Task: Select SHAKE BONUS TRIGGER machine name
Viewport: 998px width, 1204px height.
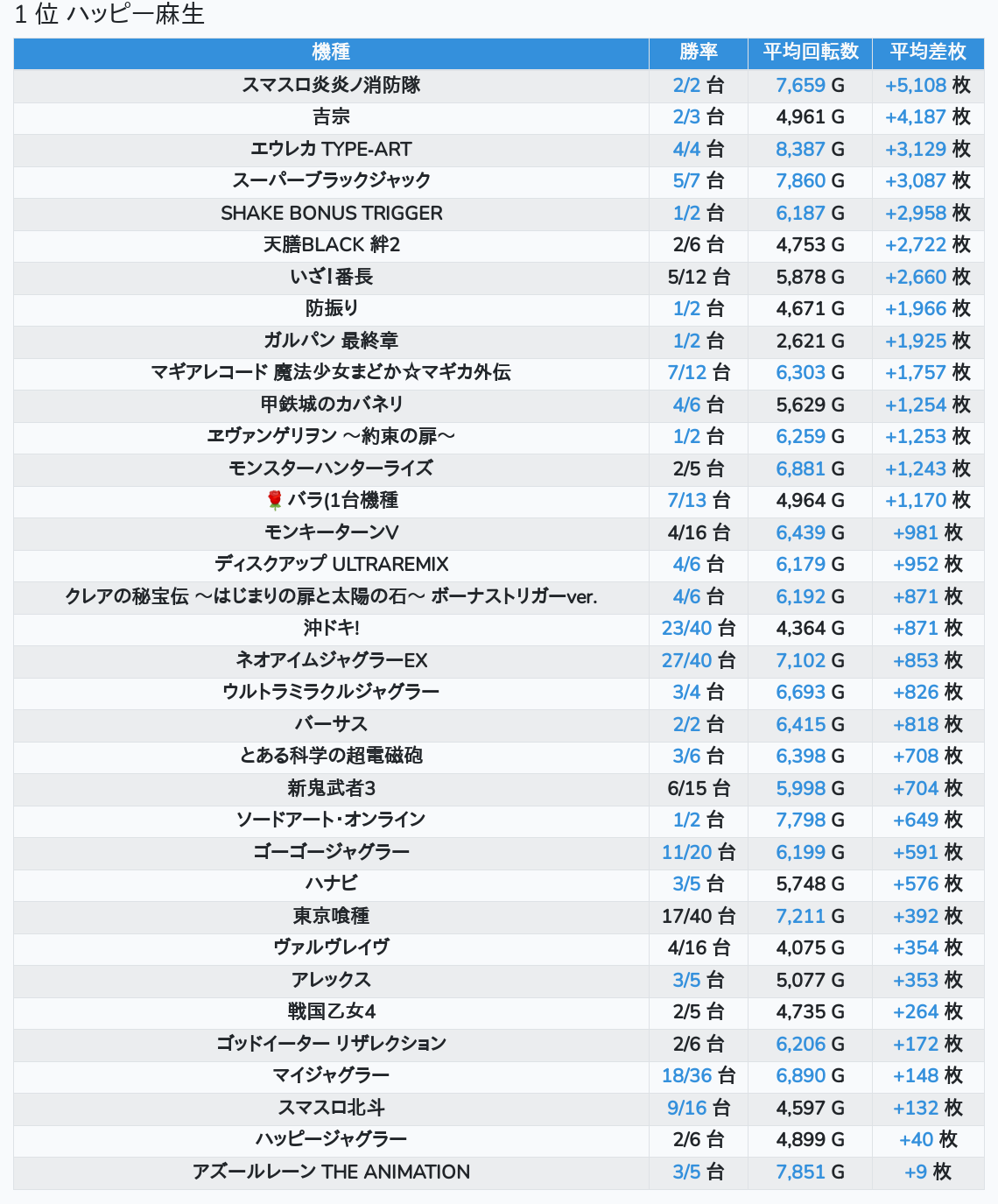Action: (331, 213)
